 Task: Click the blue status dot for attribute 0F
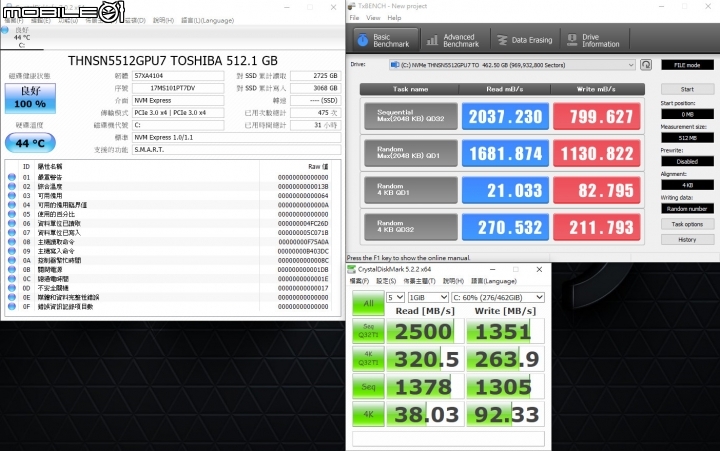pyautogui.click(x=12, y=306)
